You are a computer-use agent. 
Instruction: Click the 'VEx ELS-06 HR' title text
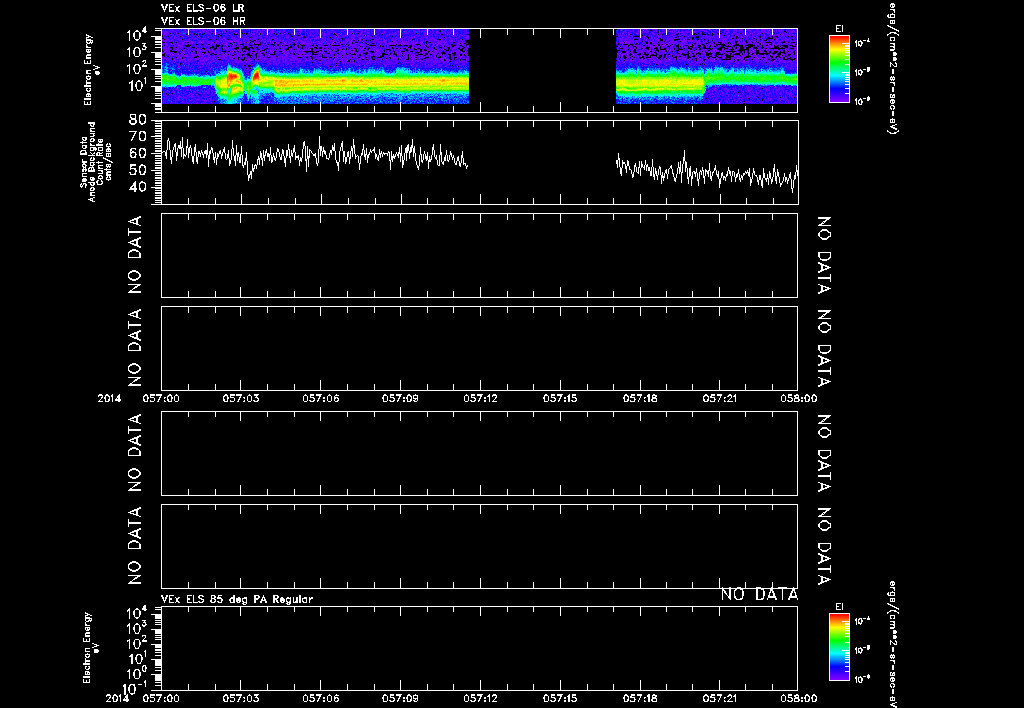(202, 22)
